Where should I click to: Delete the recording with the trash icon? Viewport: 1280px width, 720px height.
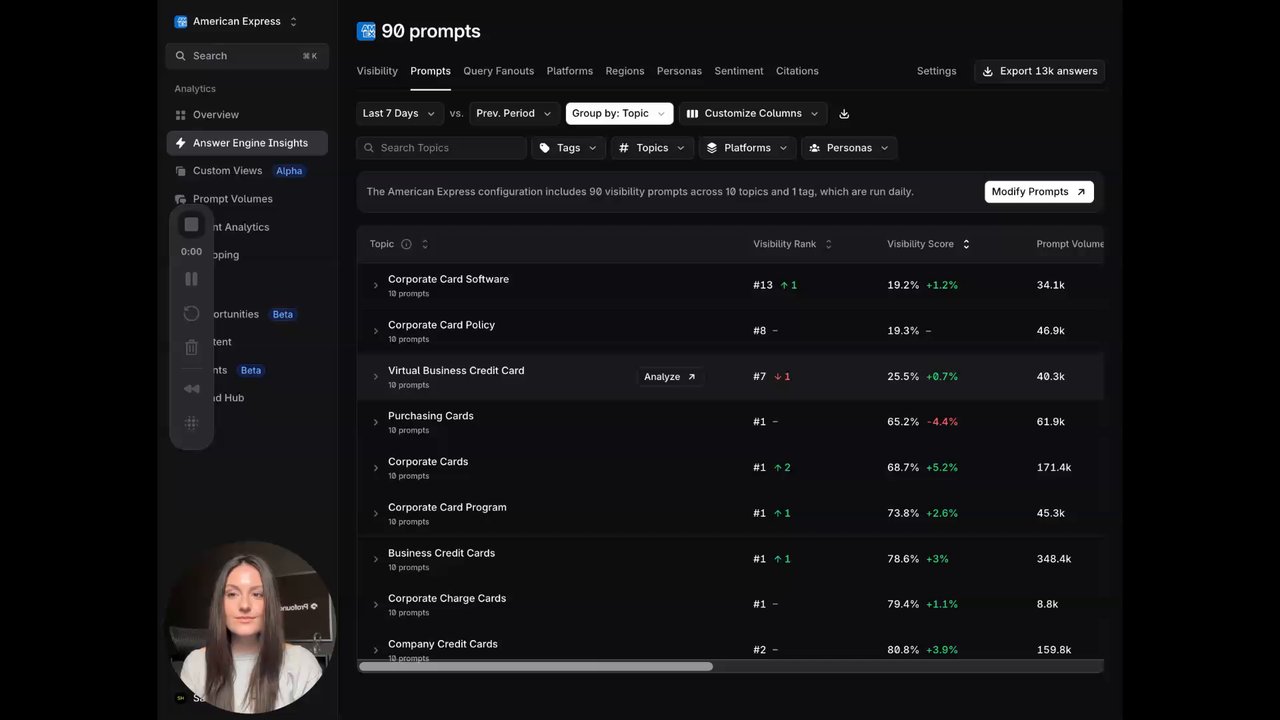point(192,348)
